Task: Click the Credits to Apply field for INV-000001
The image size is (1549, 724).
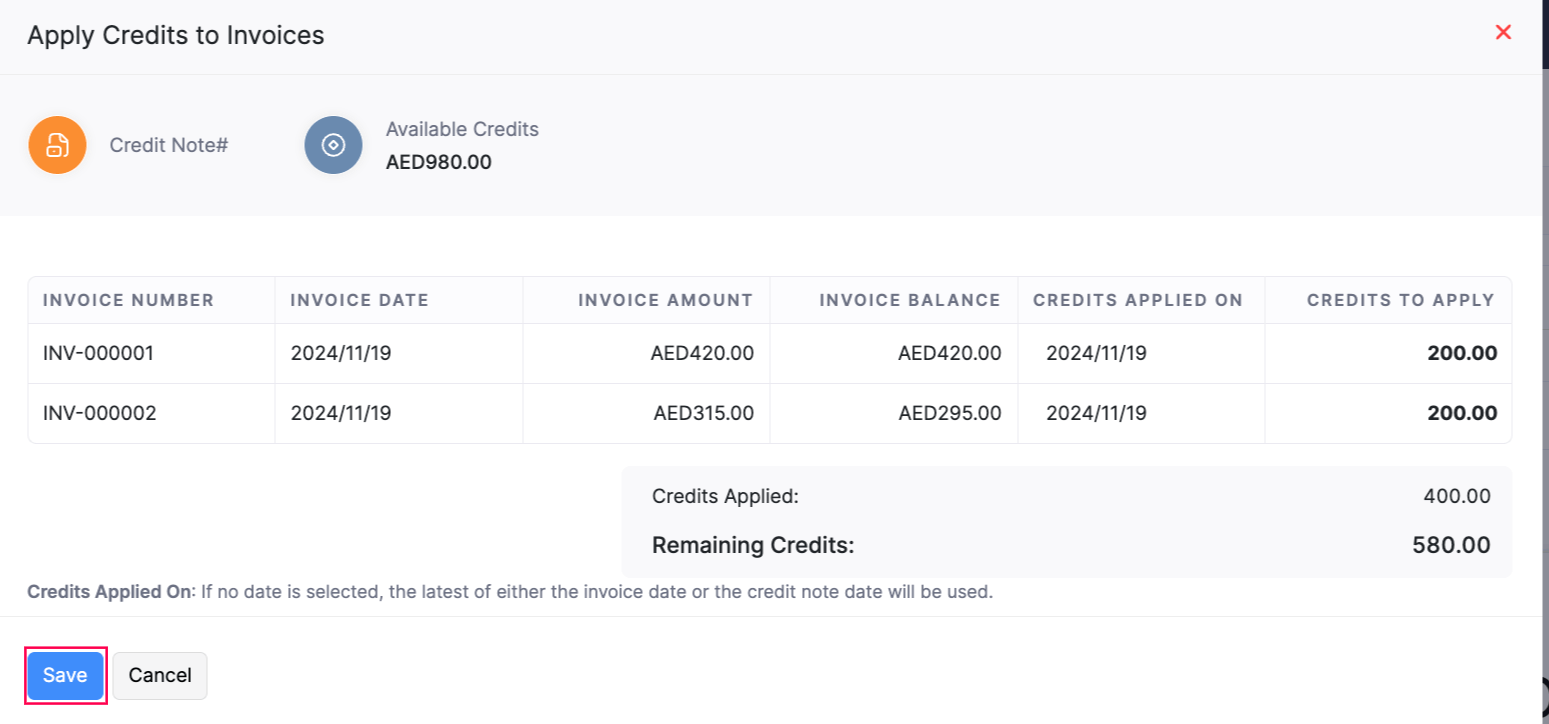Action: point(1468,353)
